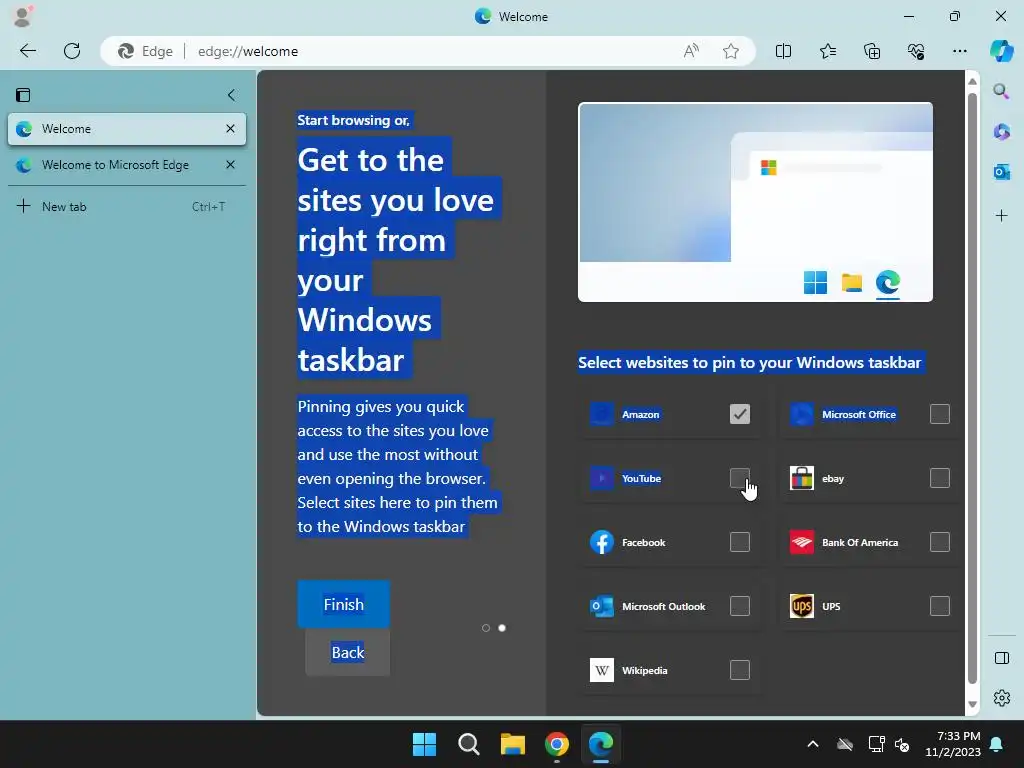Viewport: 1024px width, 768px height.
Task: Toggle the sidebar visibility icon
Action: (x=1002, y=658)
